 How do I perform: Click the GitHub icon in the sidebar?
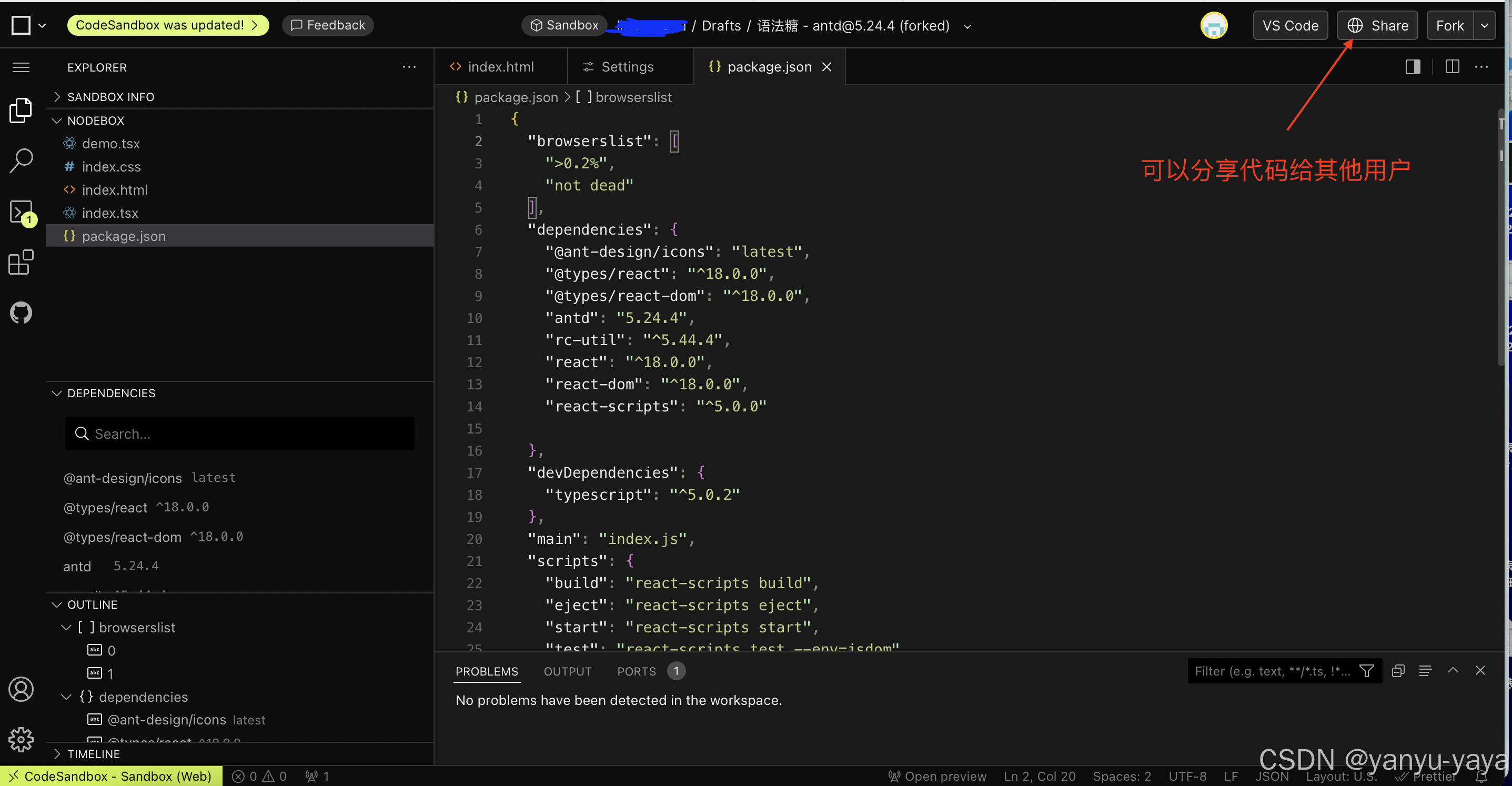coord(21,313)
